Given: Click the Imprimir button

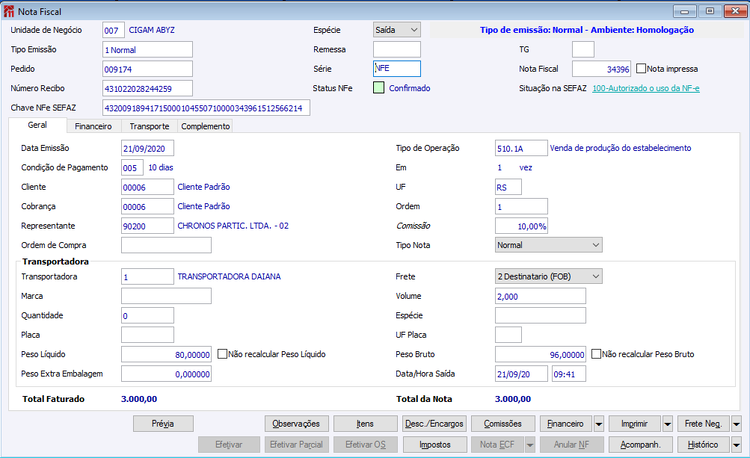Looking at the screenshot, I should coord(634,424).
